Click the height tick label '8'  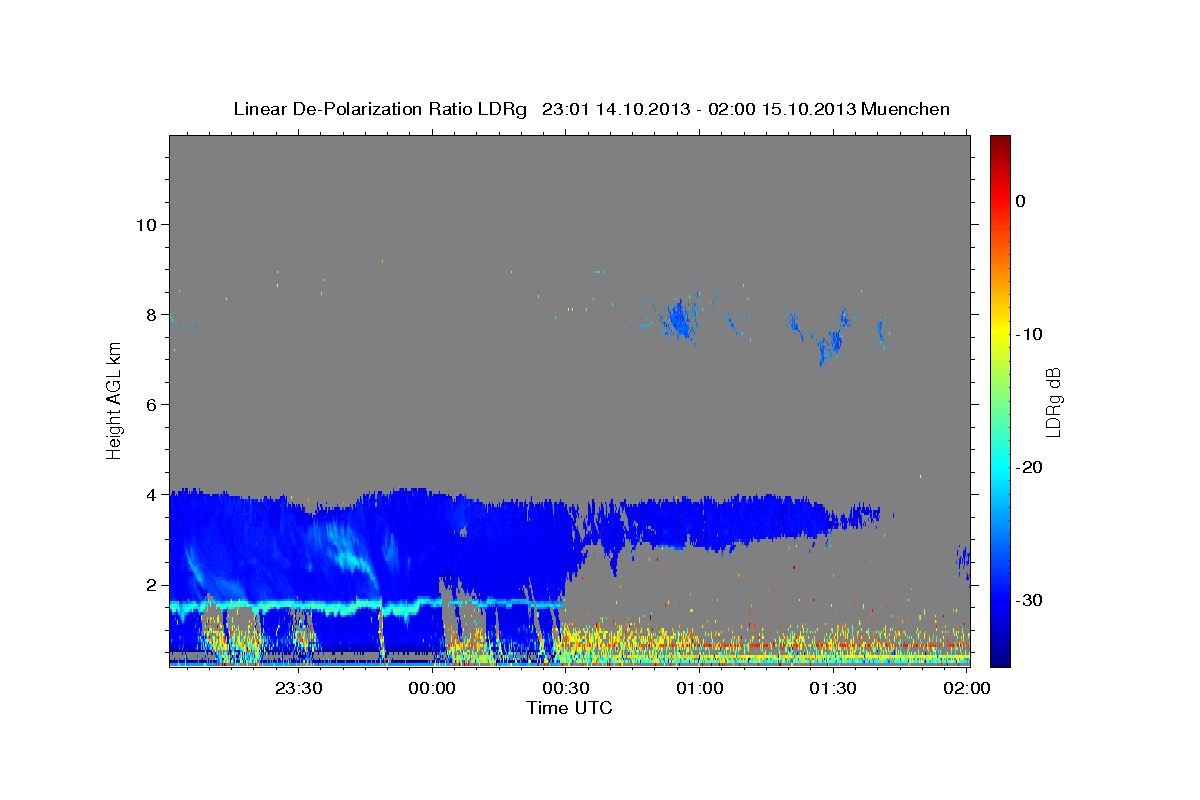(x=150, y=314)
